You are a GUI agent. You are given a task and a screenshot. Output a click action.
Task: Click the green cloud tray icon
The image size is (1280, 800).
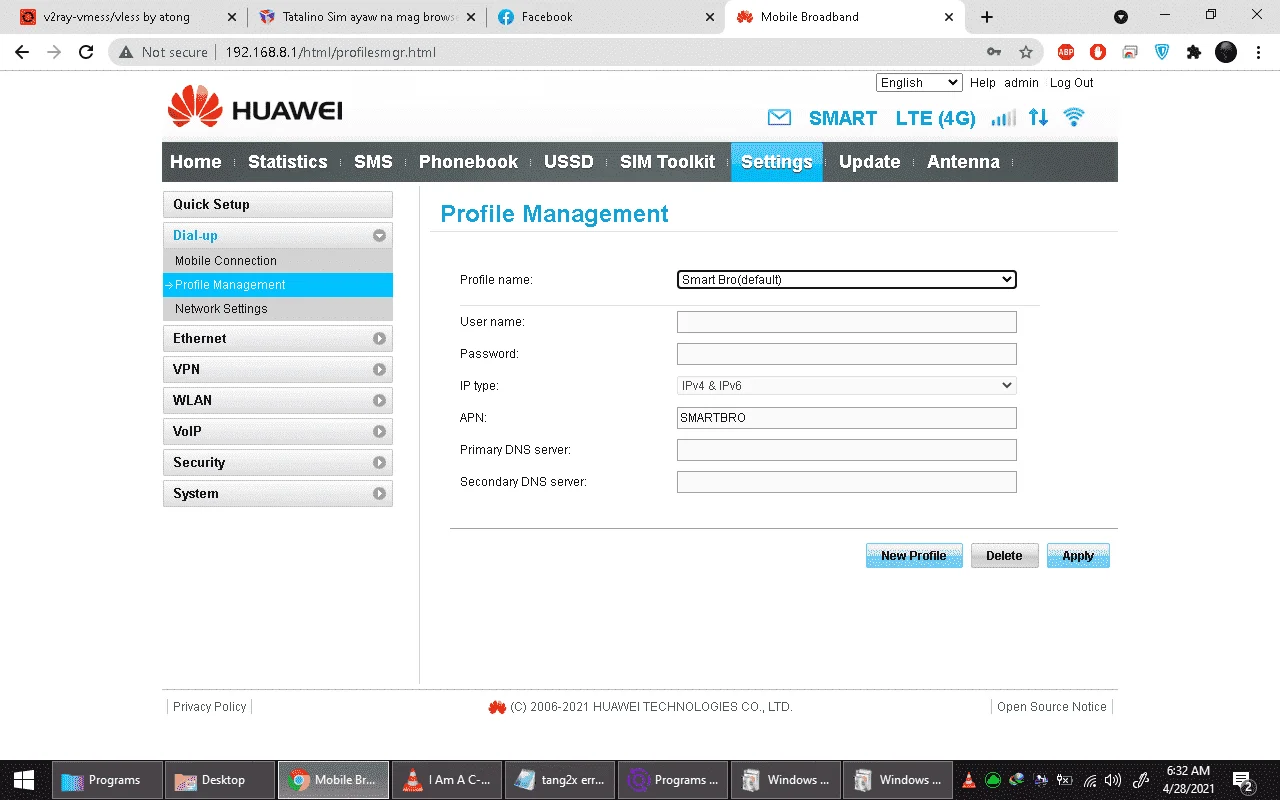coord(993,780)
